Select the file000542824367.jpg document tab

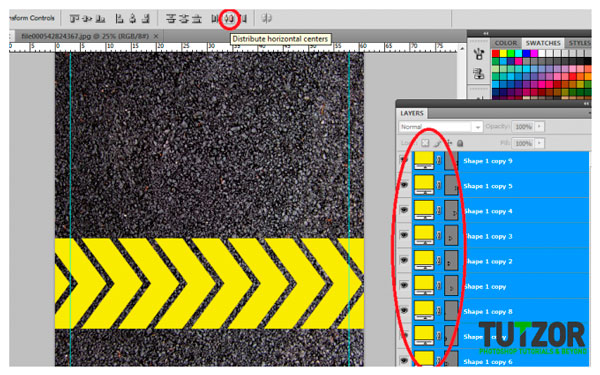(x=85, y=36)
